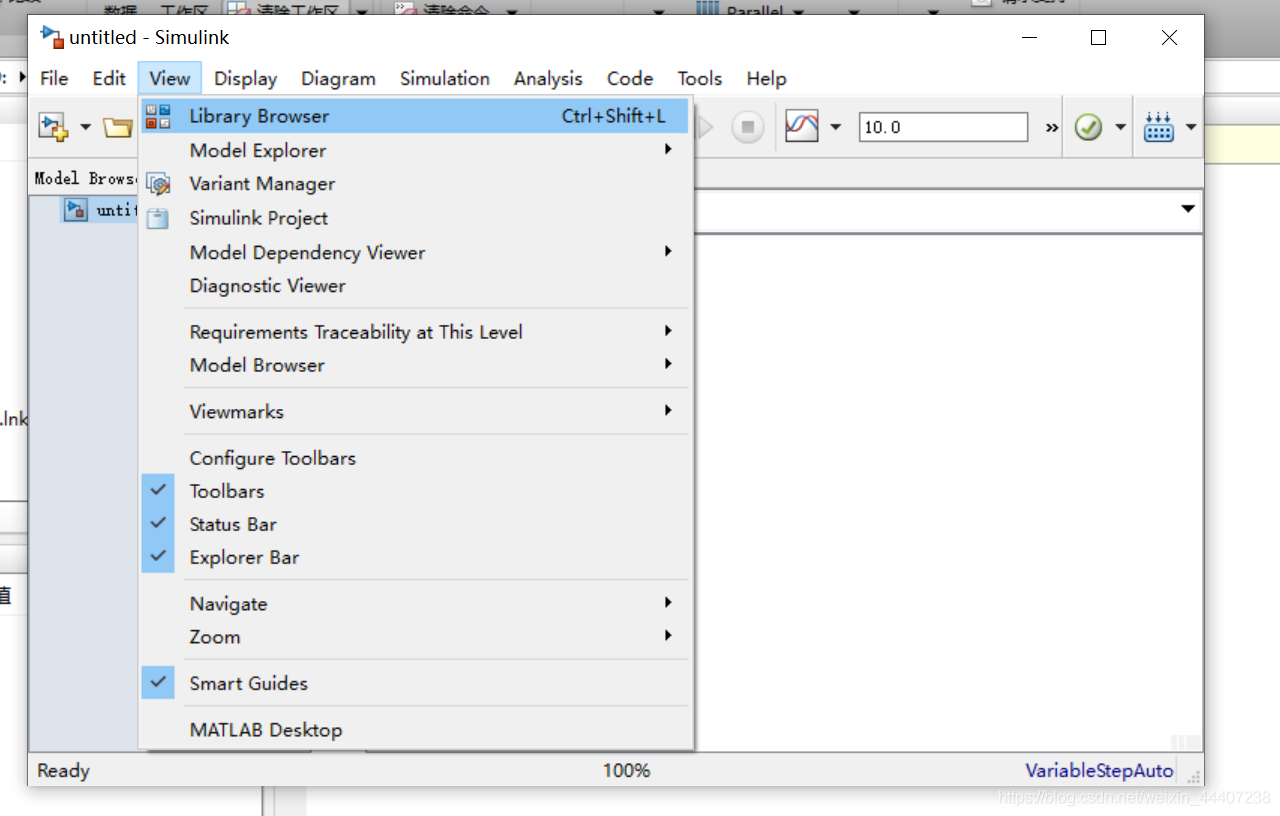Expand the Model Explorer submenu

point(415,150)
